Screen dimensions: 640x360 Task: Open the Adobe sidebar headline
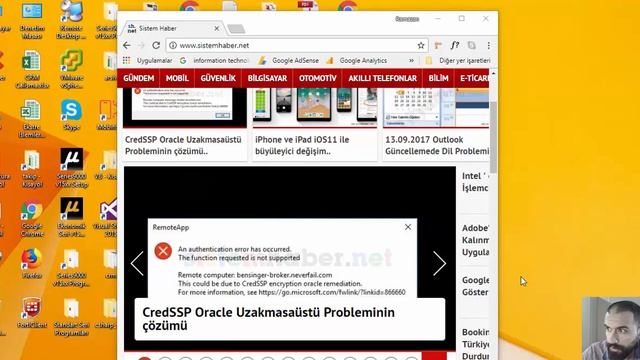pos(476,240)
